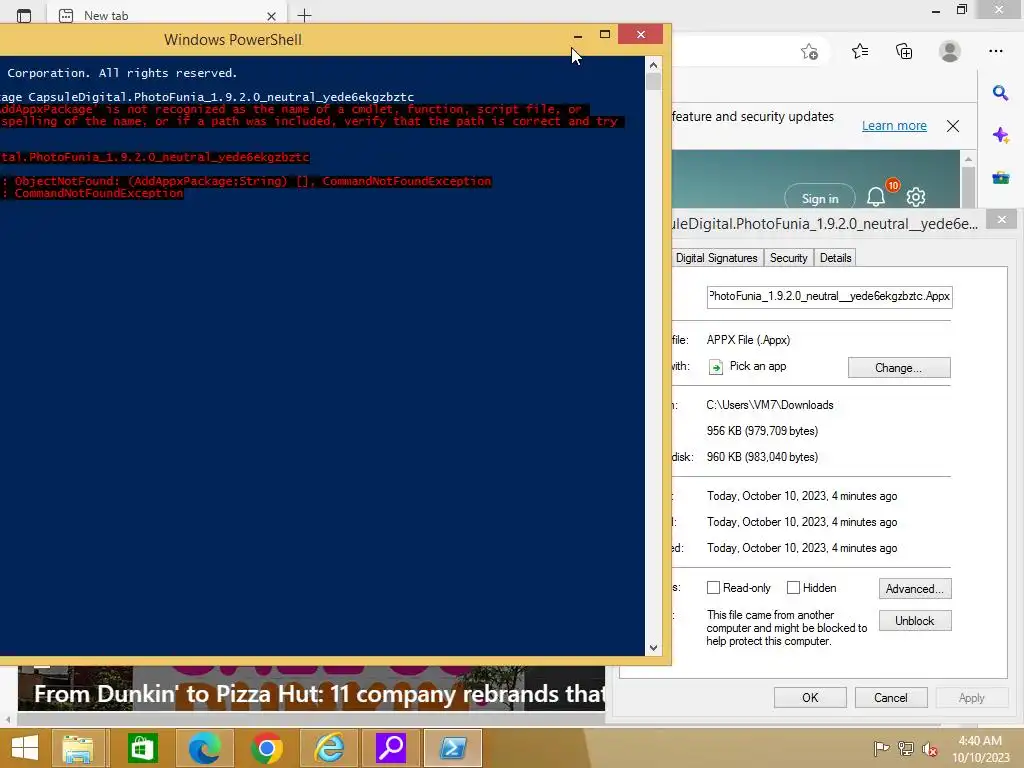Click the C:\Users\VM7\Downloads location text
The width and height of the screenshot is (1024, 768).
coord(770,405)
